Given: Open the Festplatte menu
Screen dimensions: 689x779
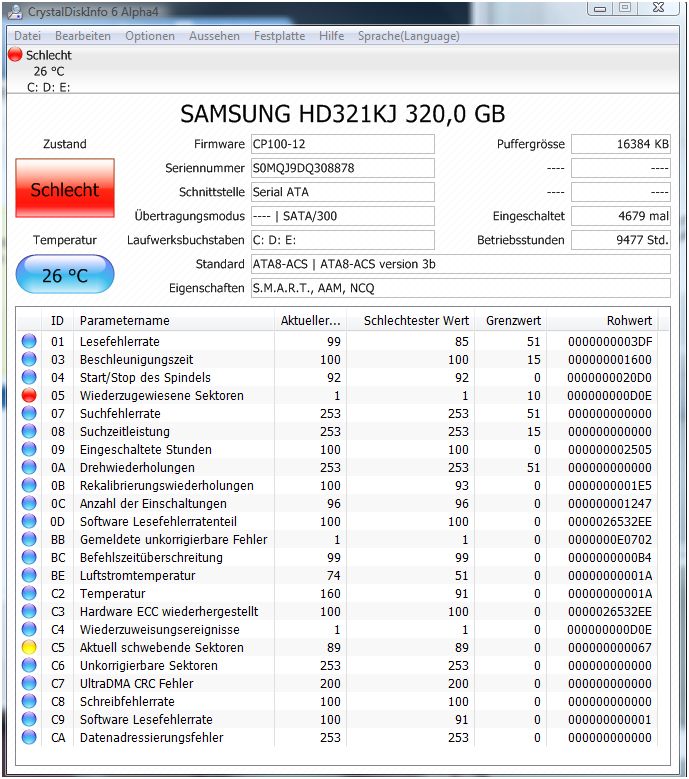Looking at the screenshot, I should point(279,36).
